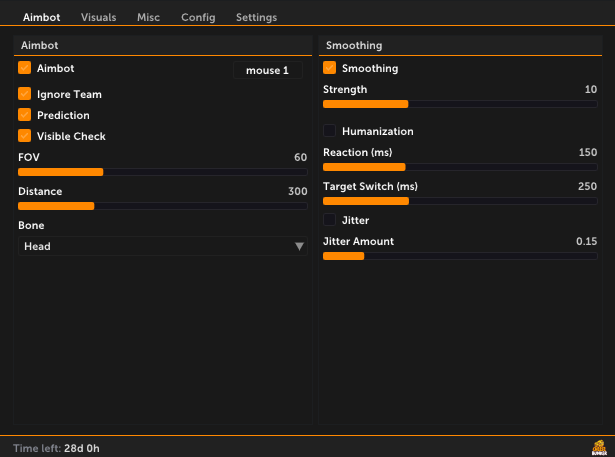Viewport: 615px width, 457px height.
Task: Click the 'Reaction (ms)' label
Action: pyautogui.click(x=358, y=152)
